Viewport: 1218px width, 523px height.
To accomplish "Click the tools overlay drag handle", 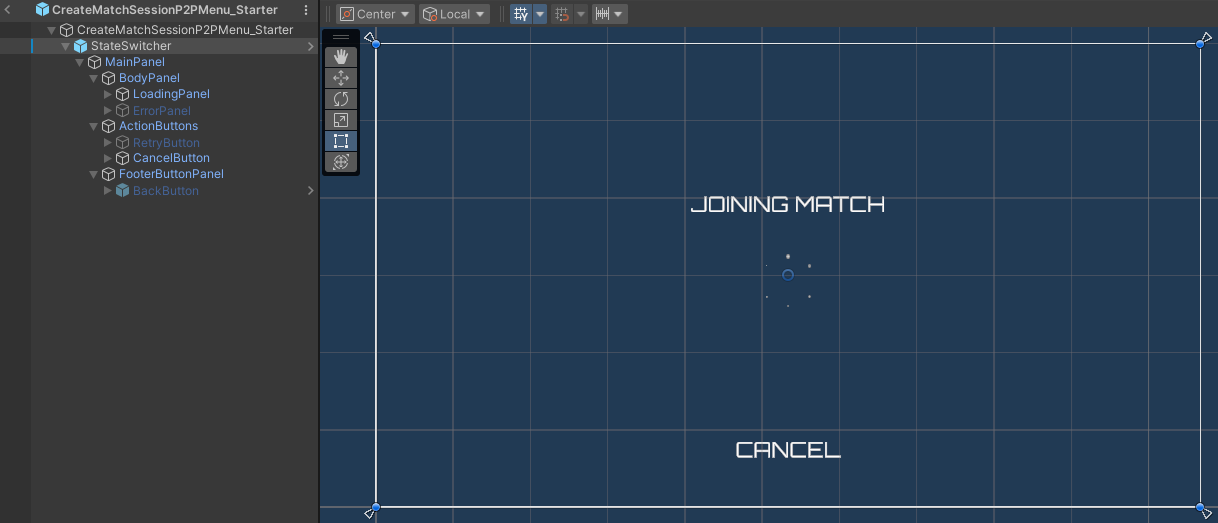I will pos(341,38).
